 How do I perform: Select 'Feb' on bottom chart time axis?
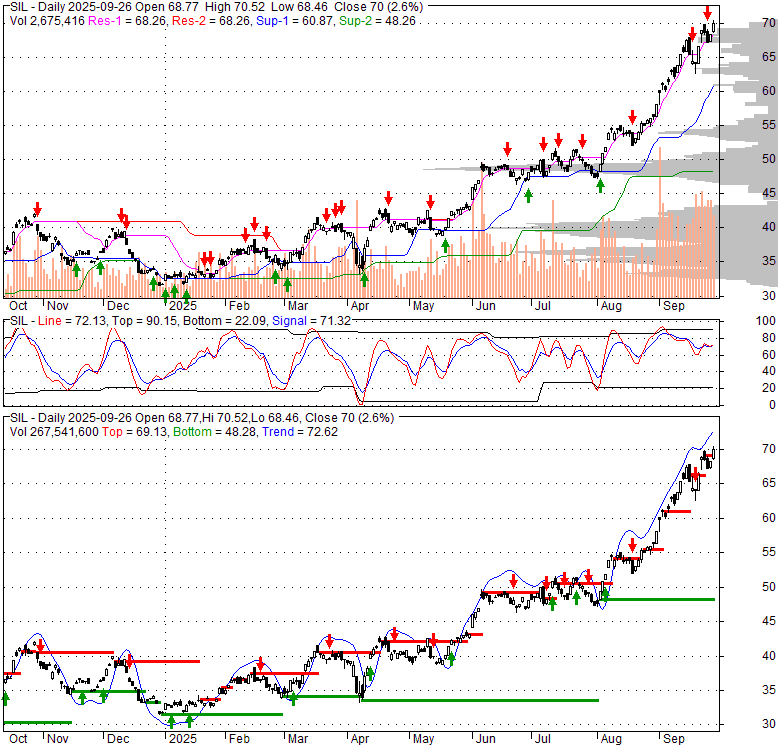(239, 739)
